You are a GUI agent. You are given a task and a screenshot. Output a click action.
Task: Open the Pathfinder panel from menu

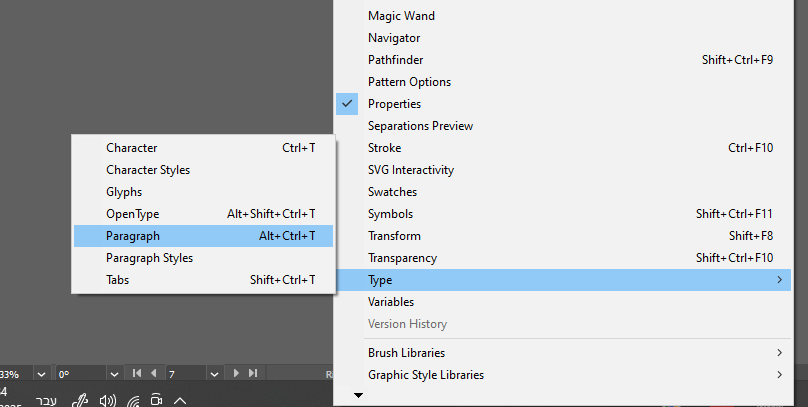(x=395, y=60)
